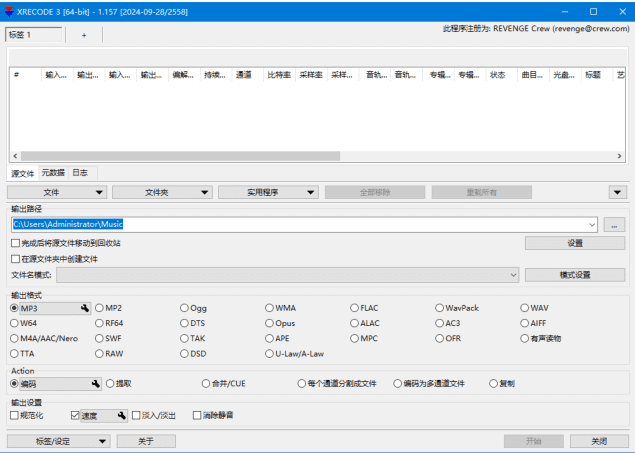The width and height of the screenshot is (635, 453).
Task: Click the 关闭 button
Action: coord(599,441)
